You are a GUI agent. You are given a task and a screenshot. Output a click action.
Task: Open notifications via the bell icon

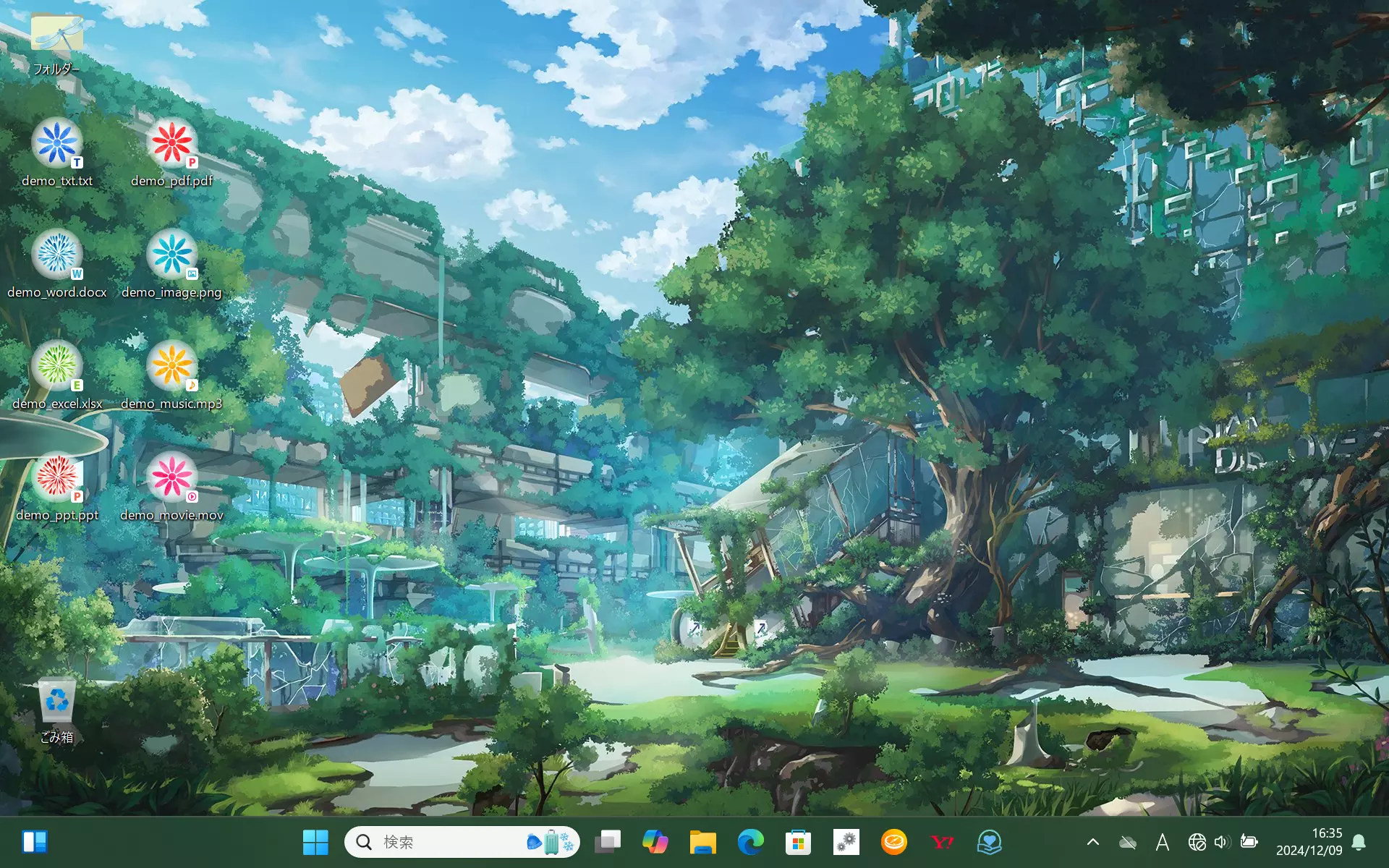(x=1359, y=842)
